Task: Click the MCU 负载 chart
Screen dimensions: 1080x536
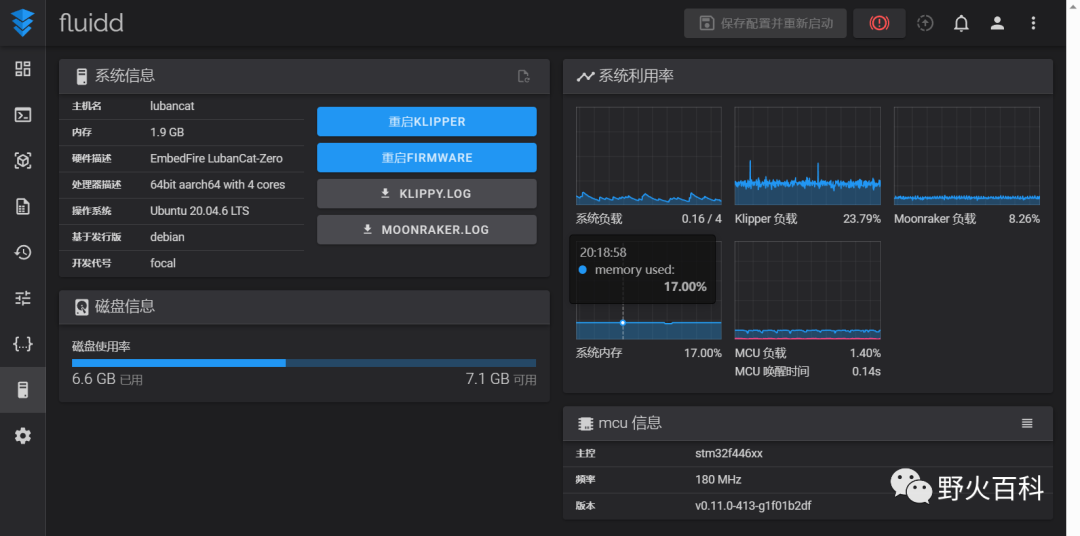Action: pyautogui.click(x=807, y=290)
